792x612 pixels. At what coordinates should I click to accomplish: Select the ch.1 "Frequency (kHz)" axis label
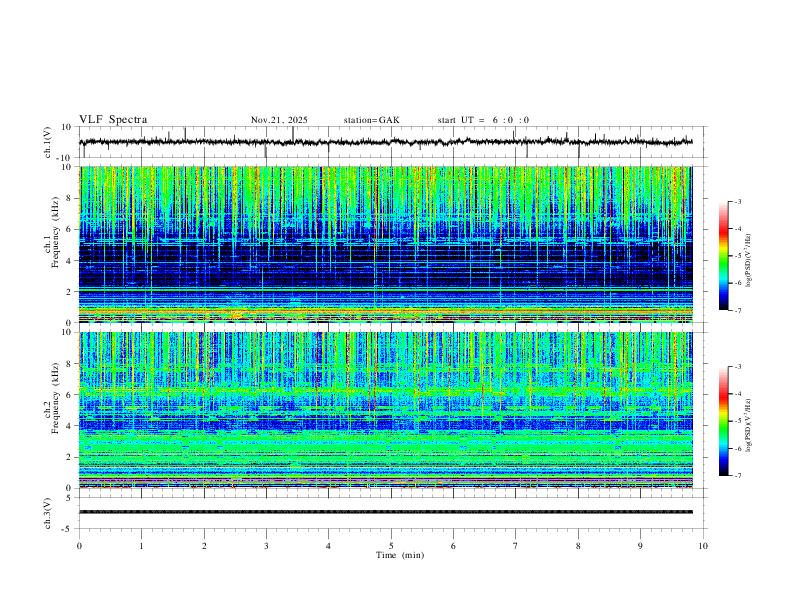tap(56, 232)
